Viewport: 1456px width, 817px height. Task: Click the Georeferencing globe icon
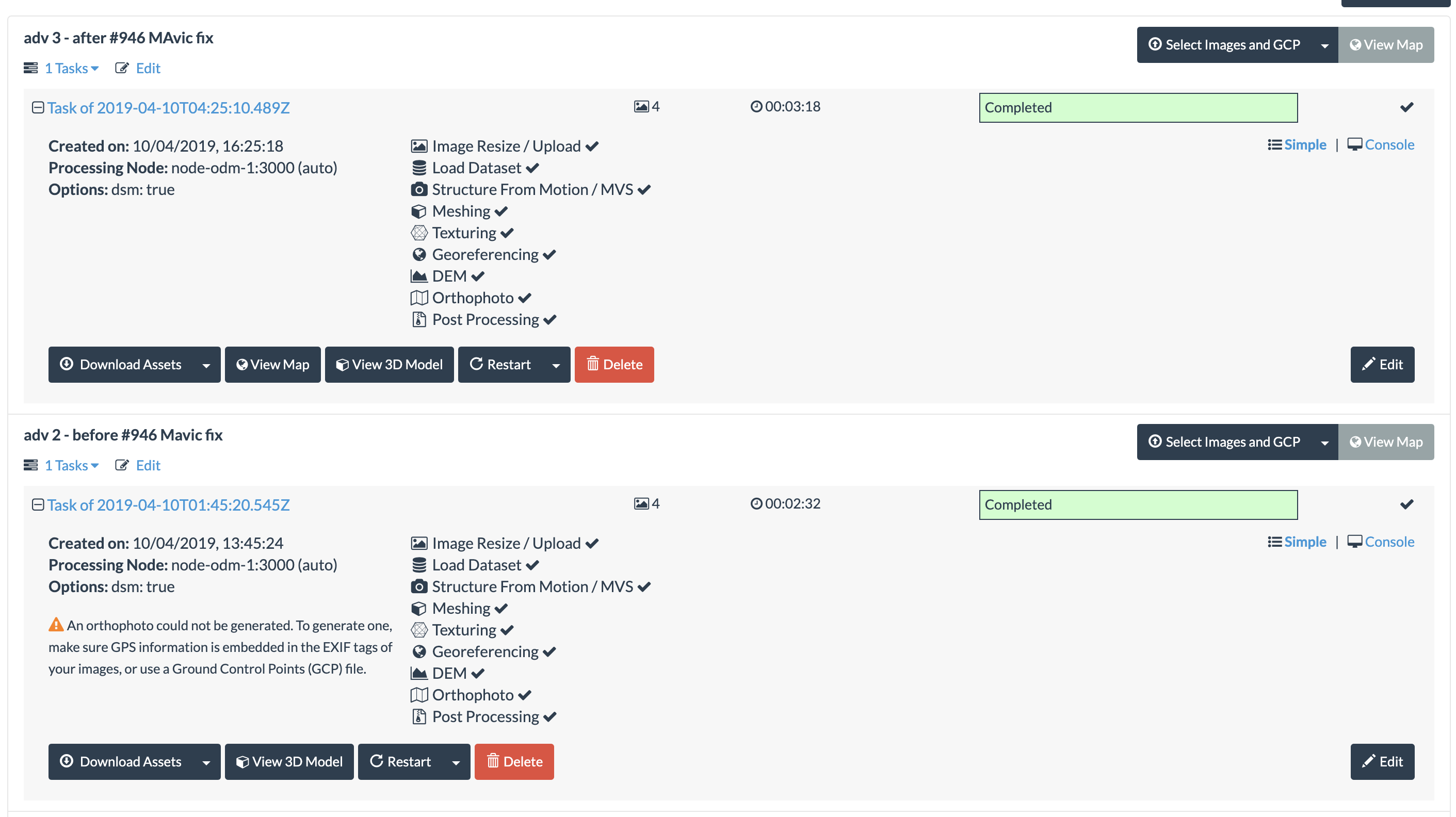(419, 254)
